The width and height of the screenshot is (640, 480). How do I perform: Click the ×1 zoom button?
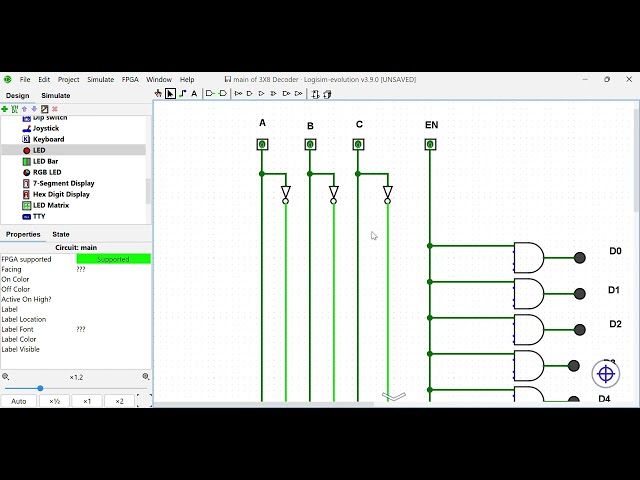click(87, 401)
